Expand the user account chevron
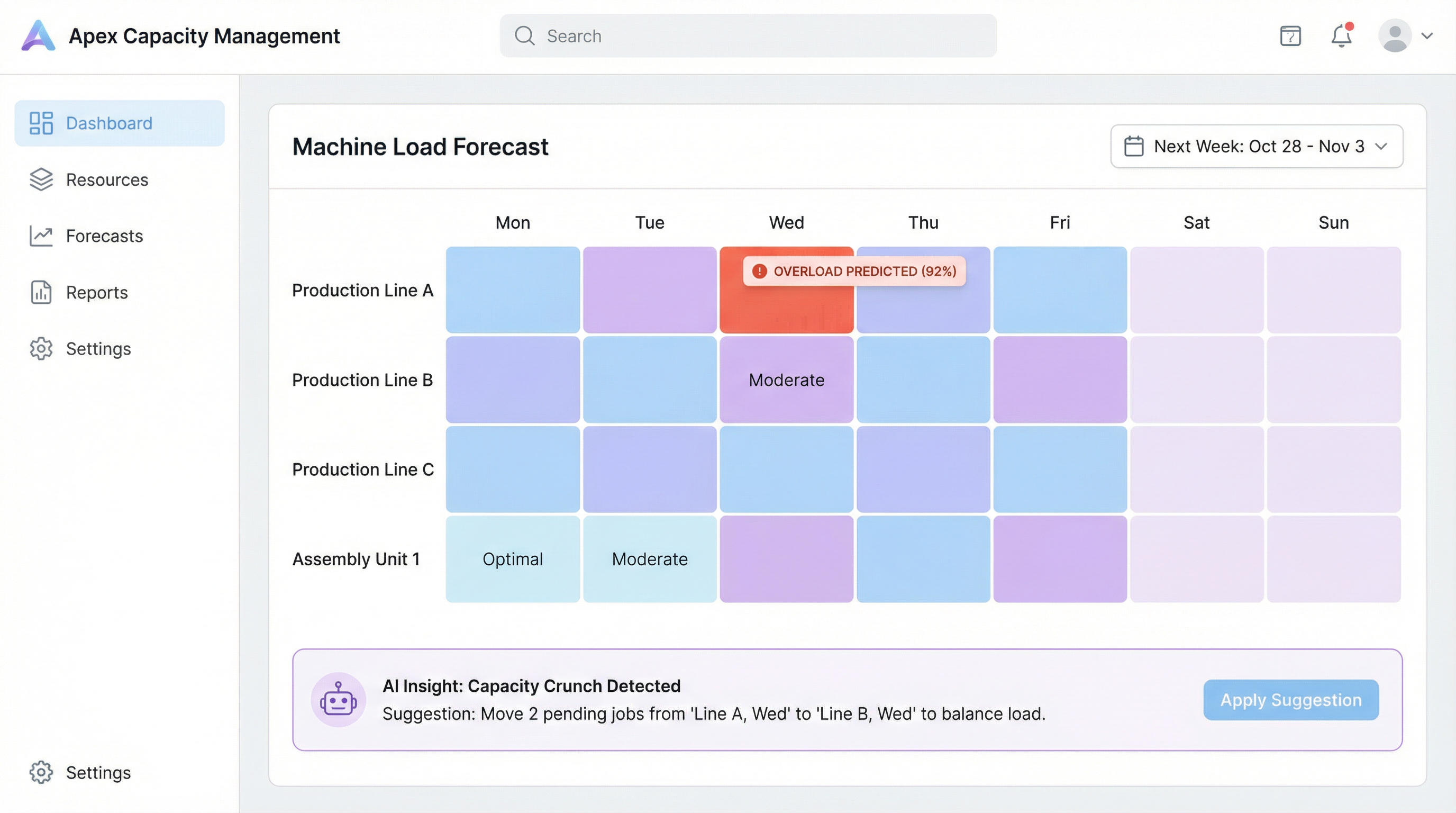Image resolution: width=1456 pixels, height=813 pixels. (1426, 35)
